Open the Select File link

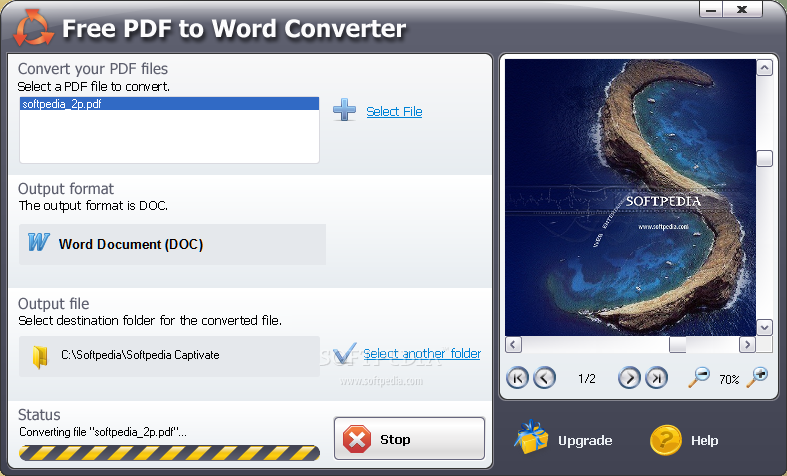pyautogui.click(x=394, y=111)
